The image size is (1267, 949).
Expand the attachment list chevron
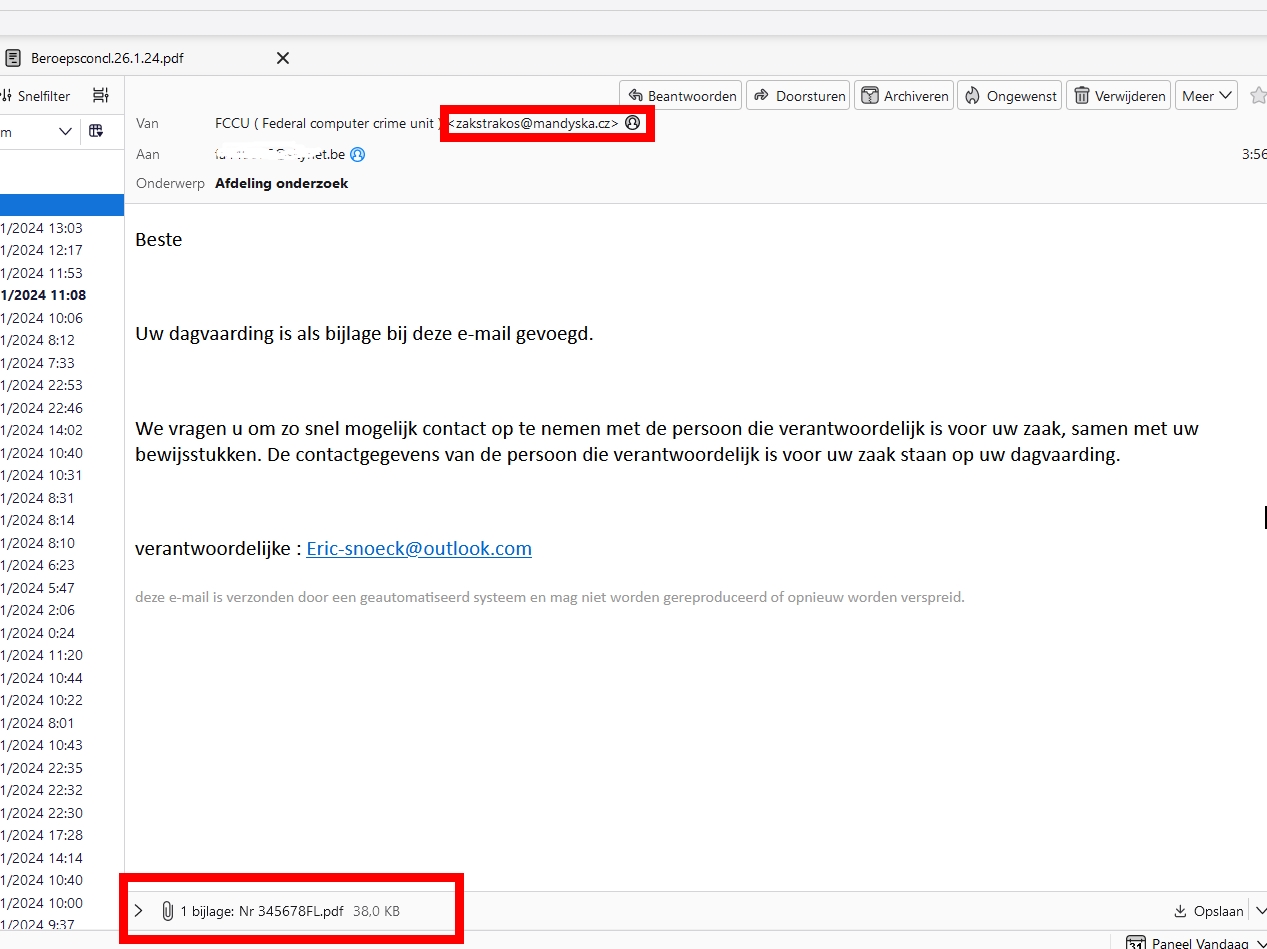click(139, 911)
